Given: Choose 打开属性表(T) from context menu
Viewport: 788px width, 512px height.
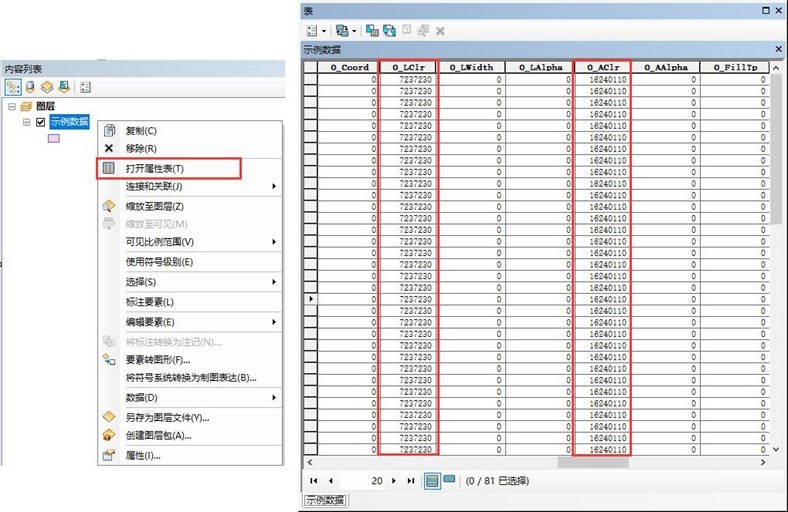Looking at the screenshot, I should coord(155,168).
